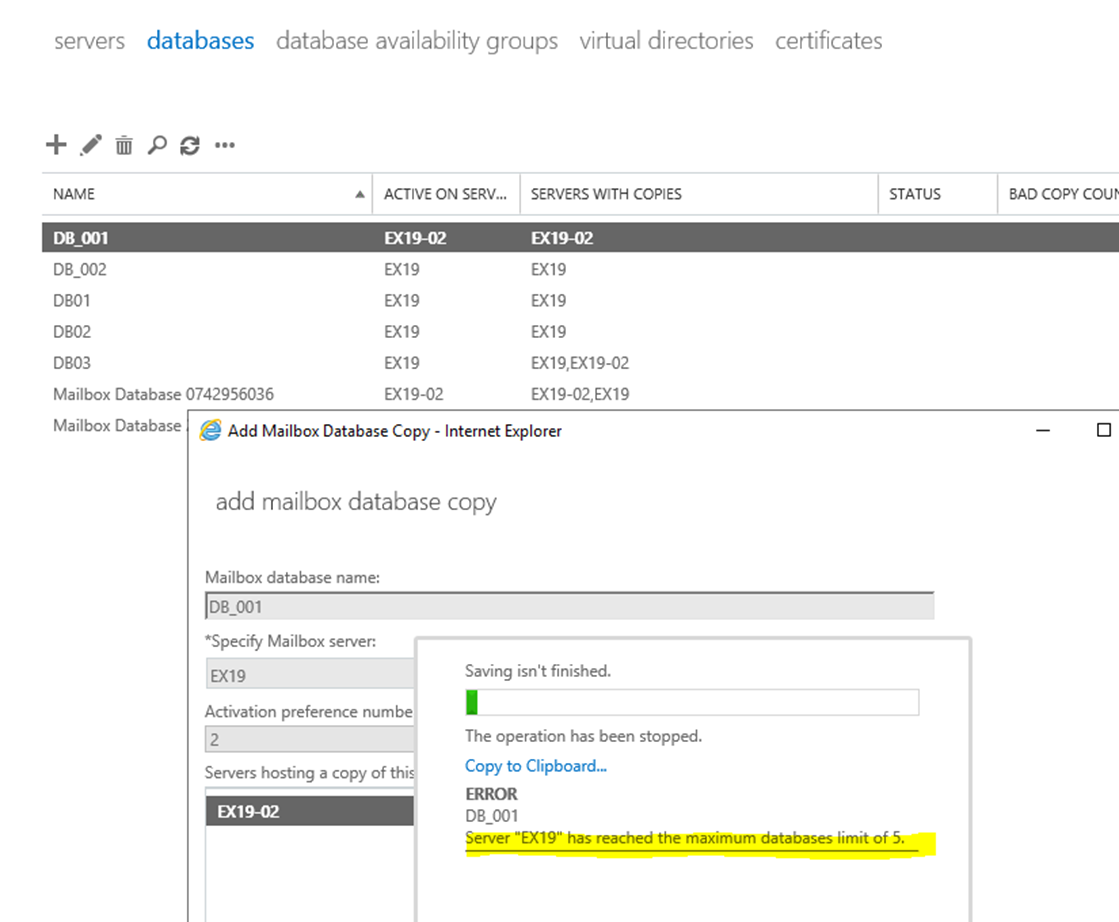1119x922 pixels.
Task: Select the DB03 database row
Action: pyautogui.click(x=580, y=363)
